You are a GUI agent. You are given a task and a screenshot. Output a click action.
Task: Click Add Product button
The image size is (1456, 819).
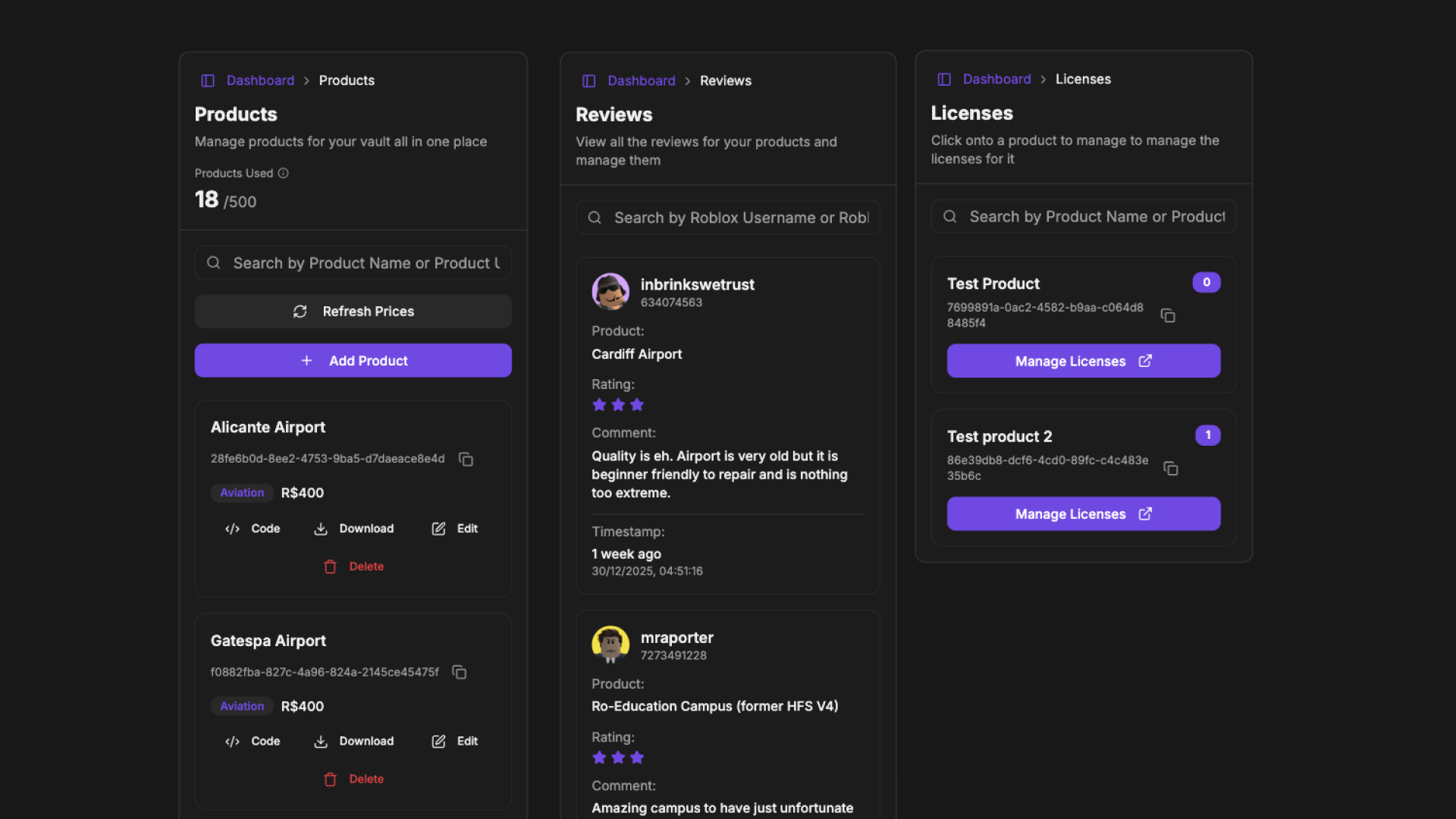tap(353, 361)
